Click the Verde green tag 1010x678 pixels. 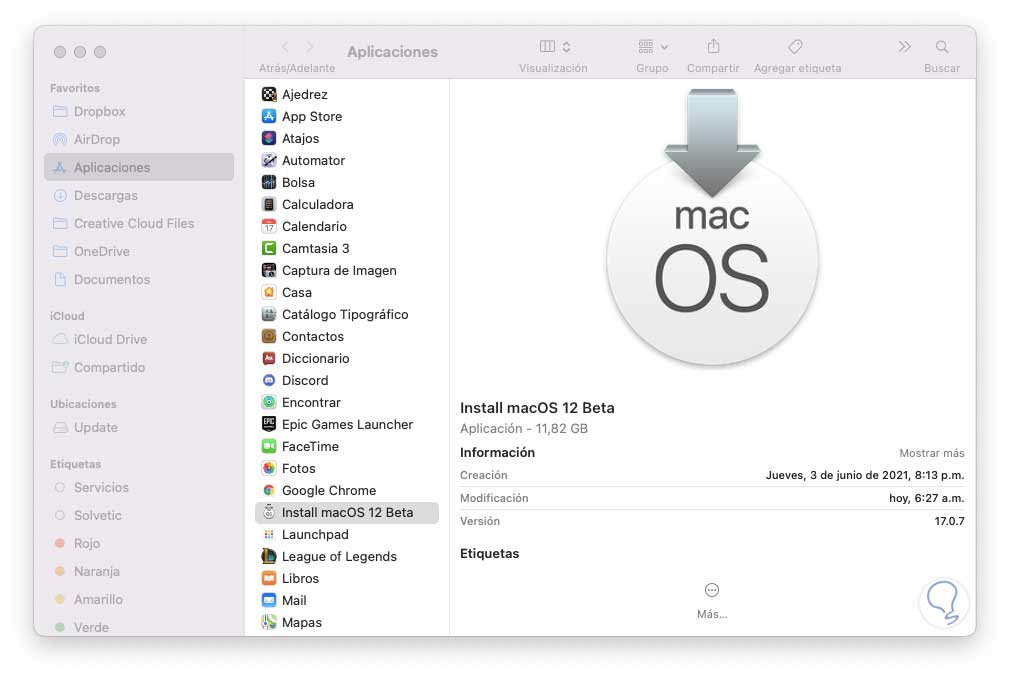click(x=138, y=626)
